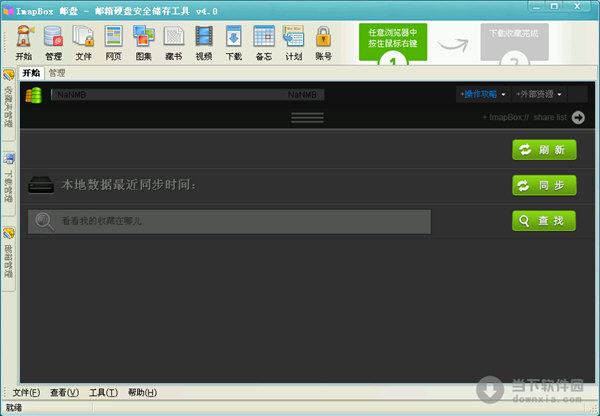Click the NaNMB storage usage bar
The height and width of the screenshot is (416, 600).
[188, 95]
